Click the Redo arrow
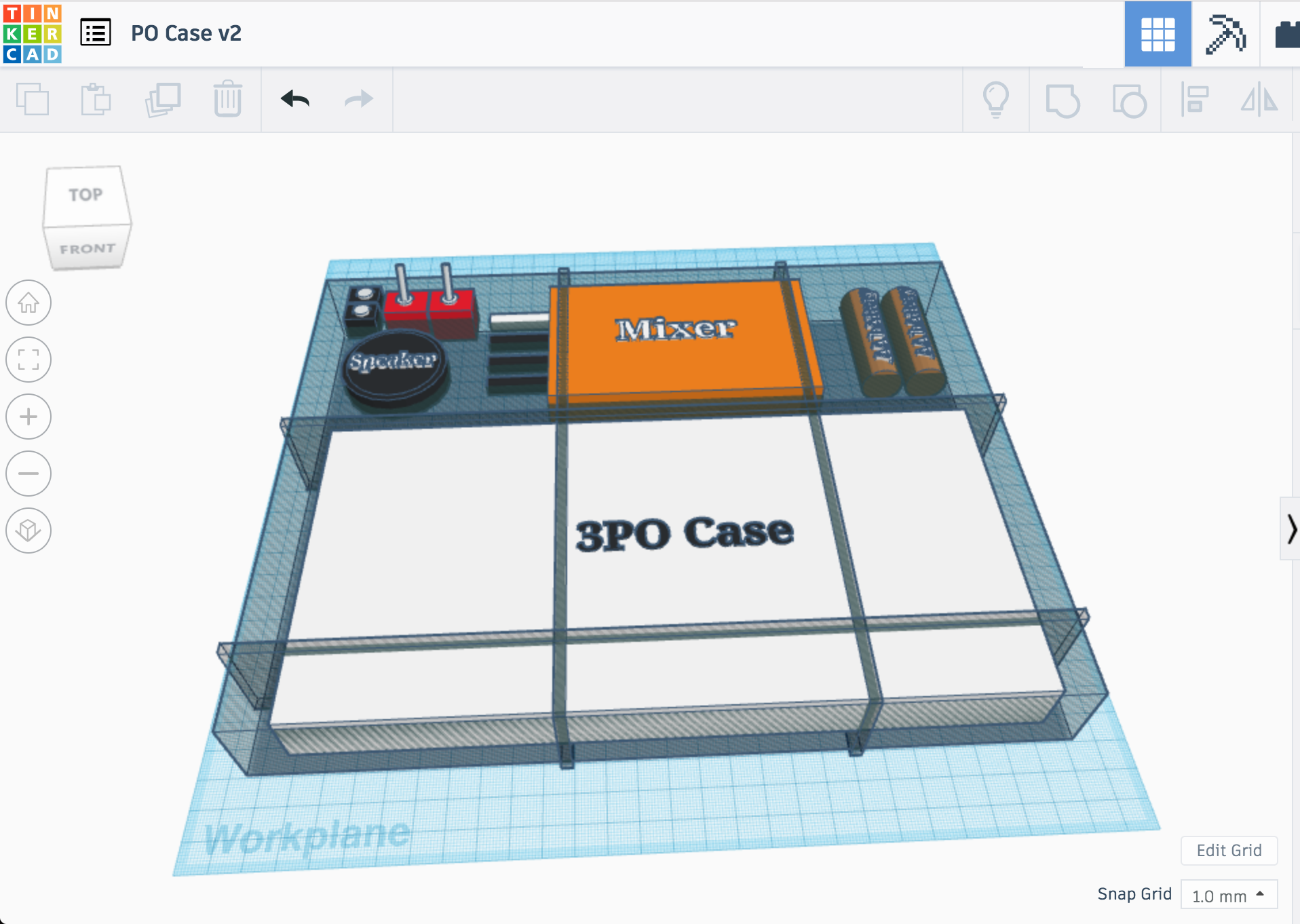This screenshot has width=1300, height=924. point(358,100)
